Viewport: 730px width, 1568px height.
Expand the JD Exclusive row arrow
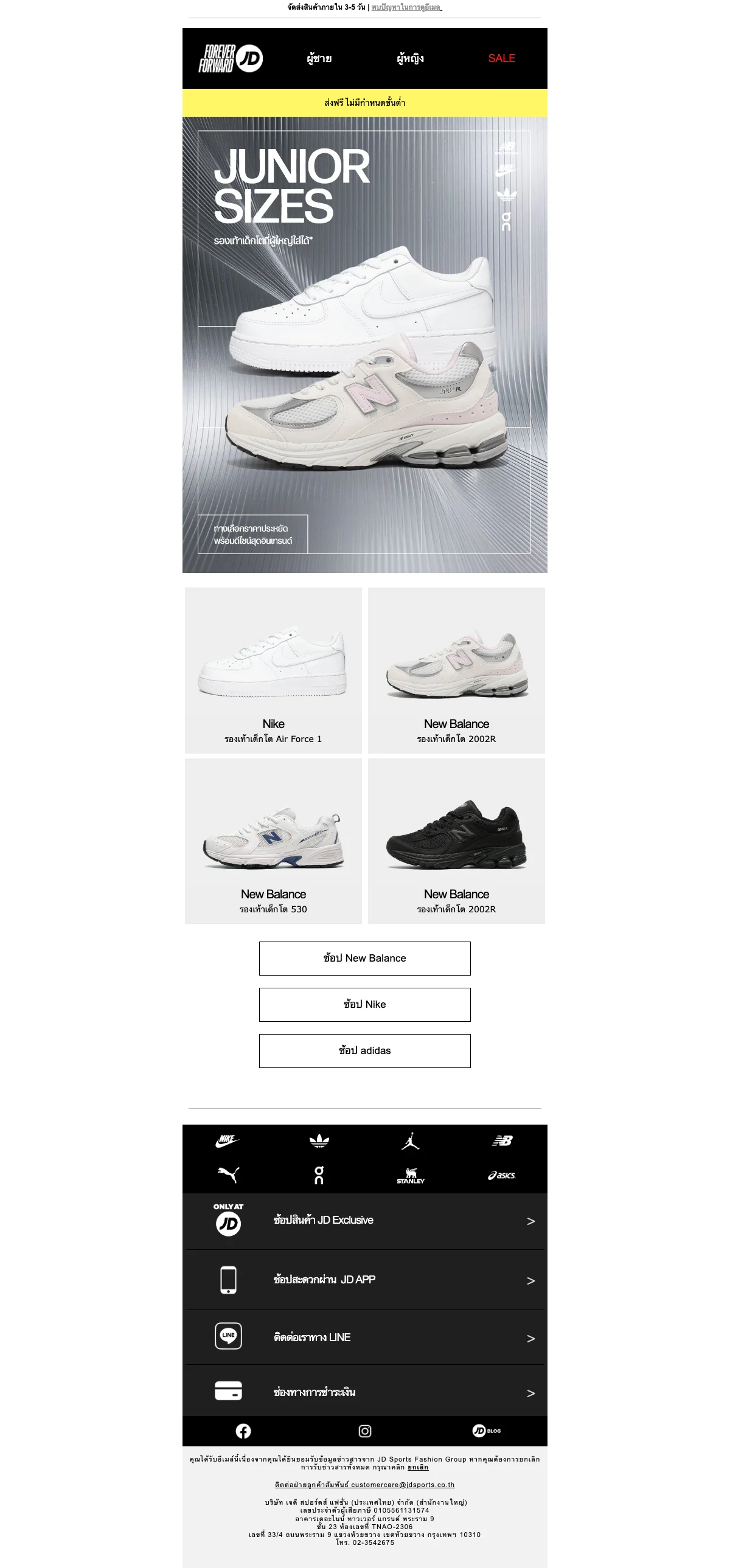tap(531, 1222)
